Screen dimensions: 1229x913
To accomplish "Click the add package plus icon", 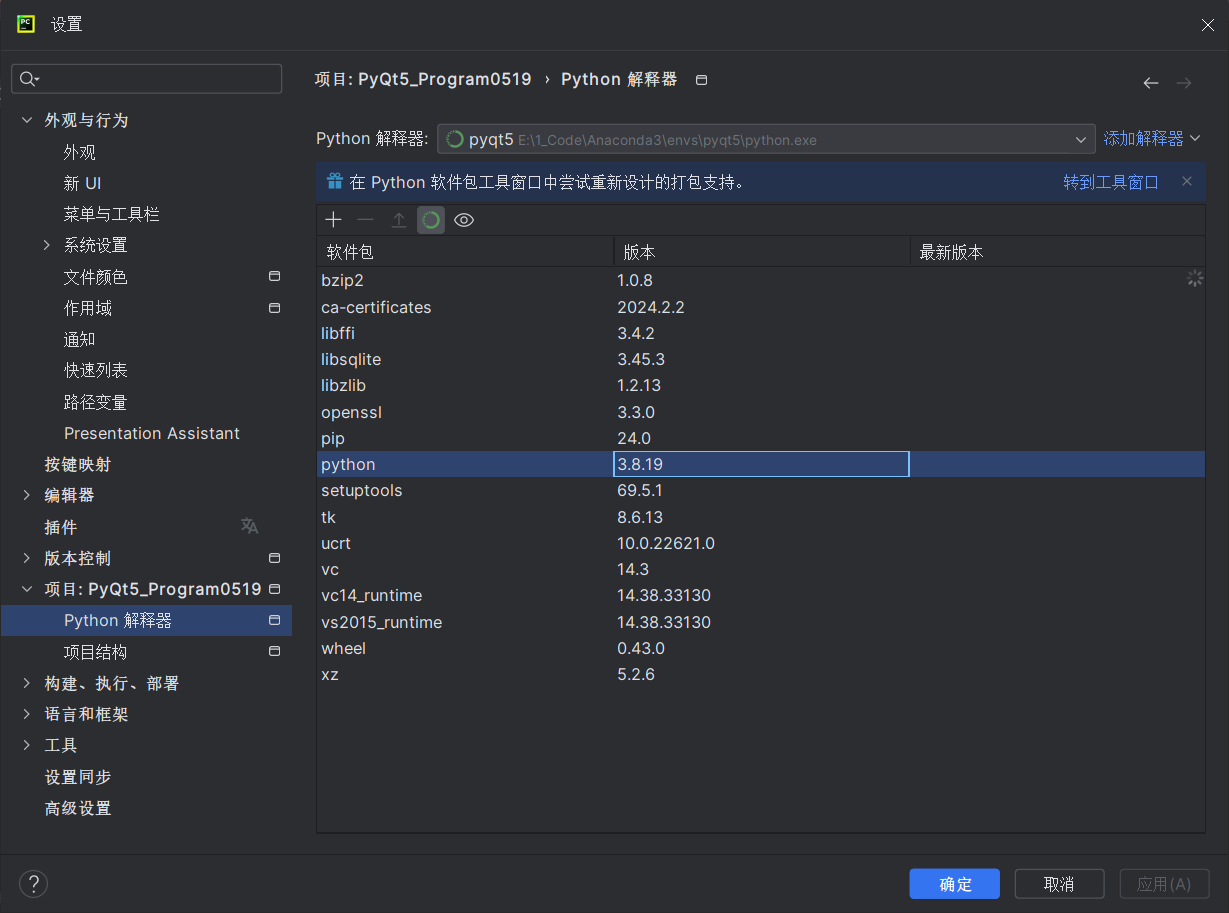I will coord(334,220).
